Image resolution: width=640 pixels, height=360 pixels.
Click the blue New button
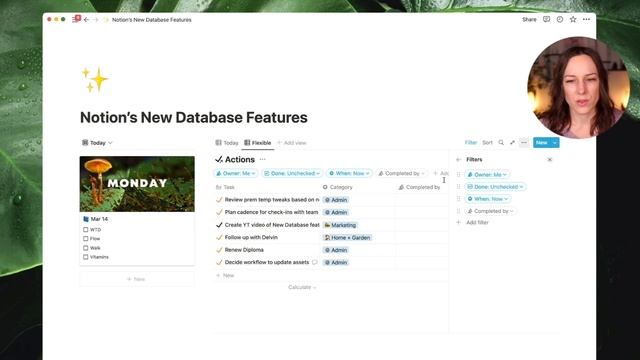(542, 142)
